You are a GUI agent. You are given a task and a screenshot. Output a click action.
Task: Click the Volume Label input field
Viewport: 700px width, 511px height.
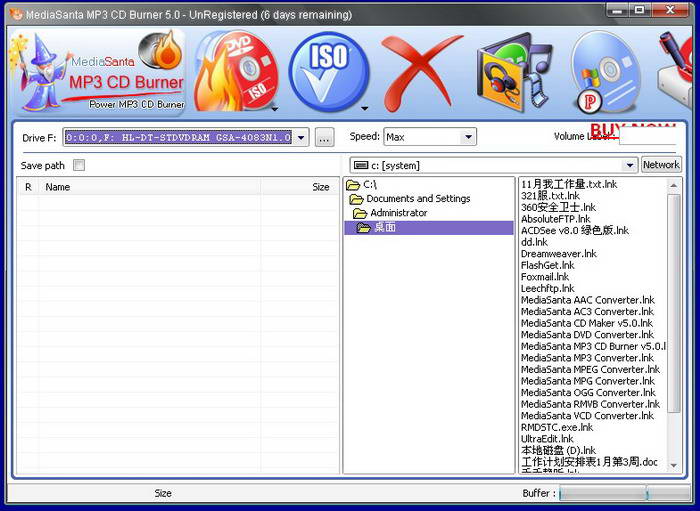tap(648, 137)
